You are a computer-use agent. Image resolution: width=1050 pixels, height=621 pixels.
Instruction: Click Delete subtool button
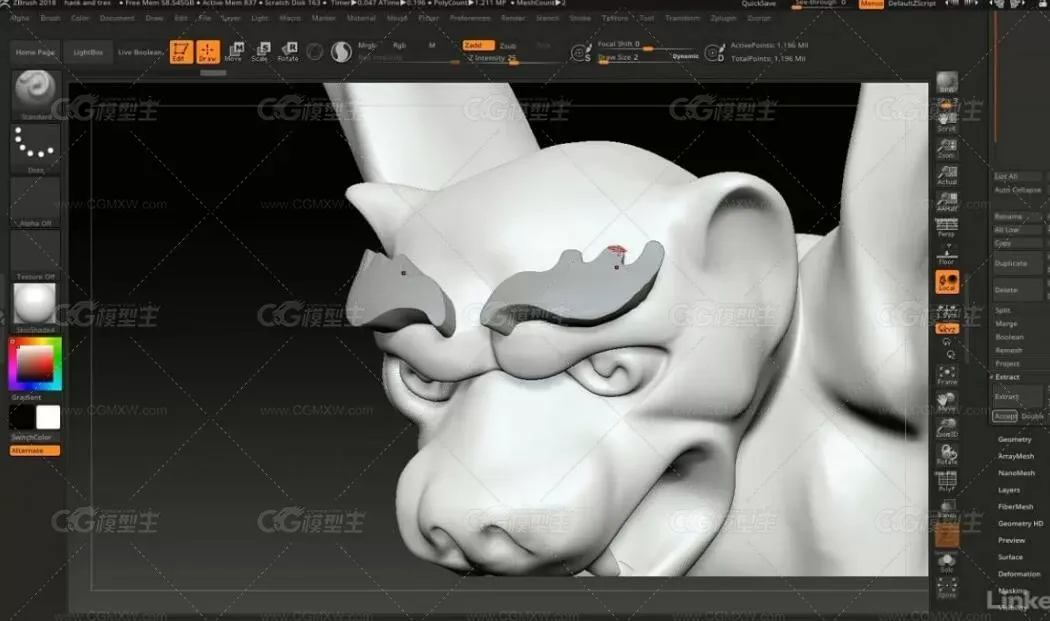[x=1017, y=290]
